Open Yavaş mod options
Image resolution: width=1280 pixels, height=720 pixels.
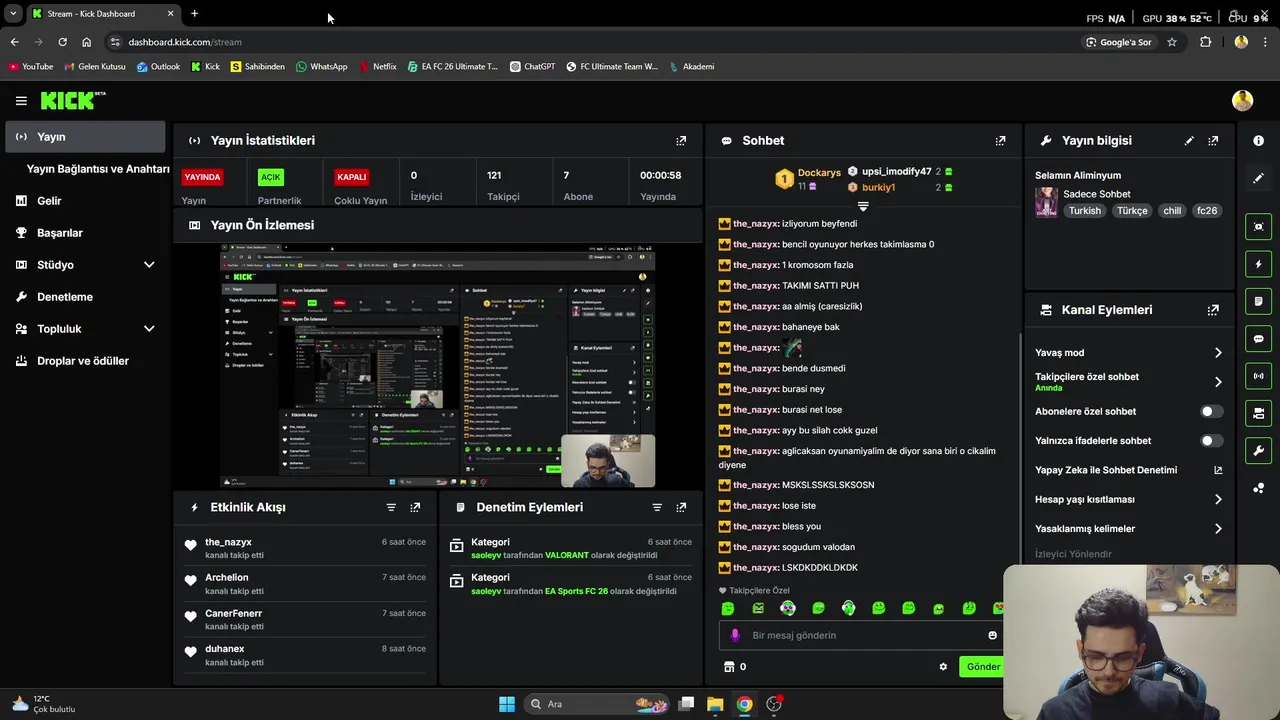(x=1128, y=353)
